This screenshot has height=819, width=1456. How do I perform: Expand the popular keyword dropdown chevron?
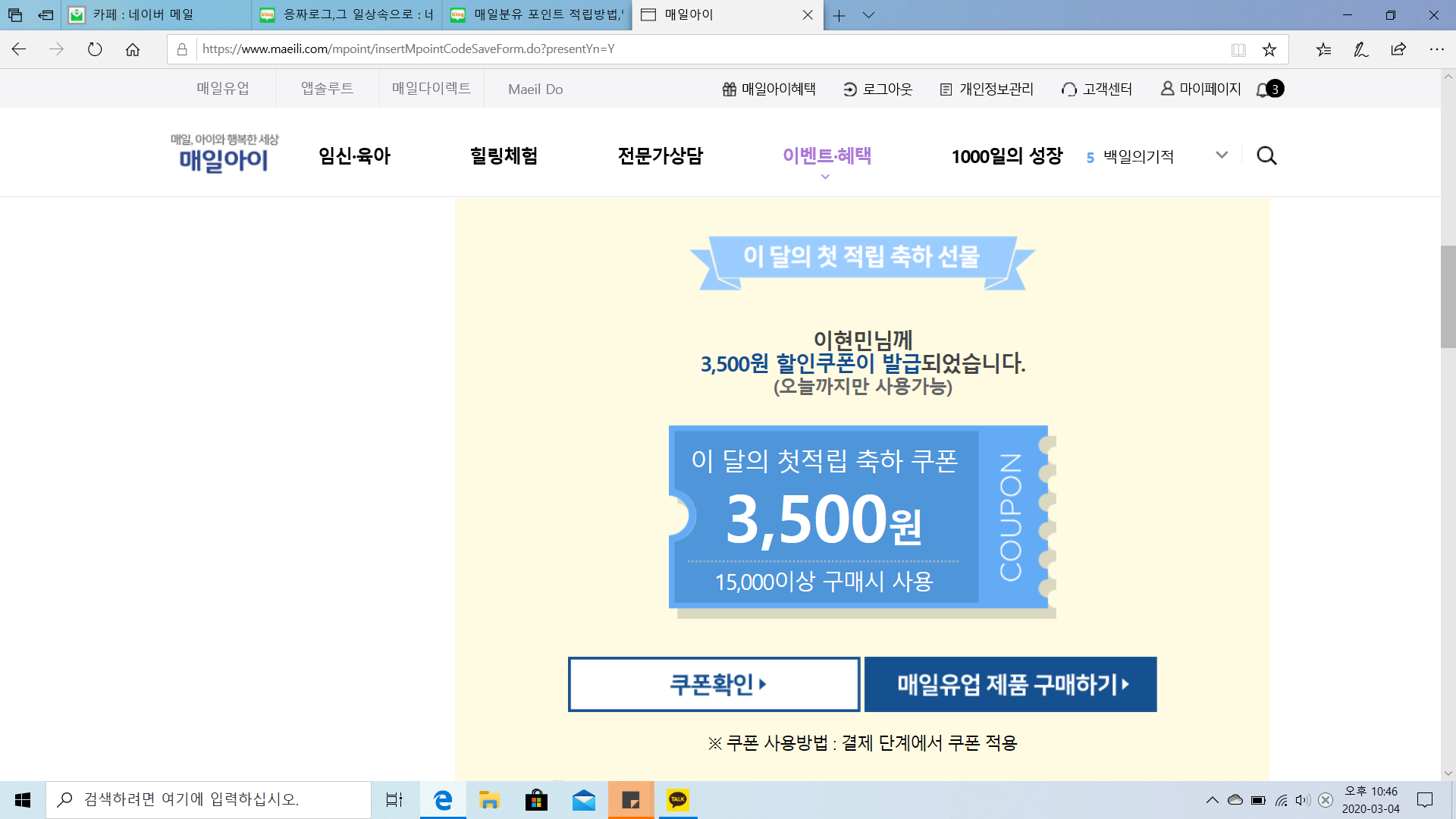click(x=1222, y=155)
